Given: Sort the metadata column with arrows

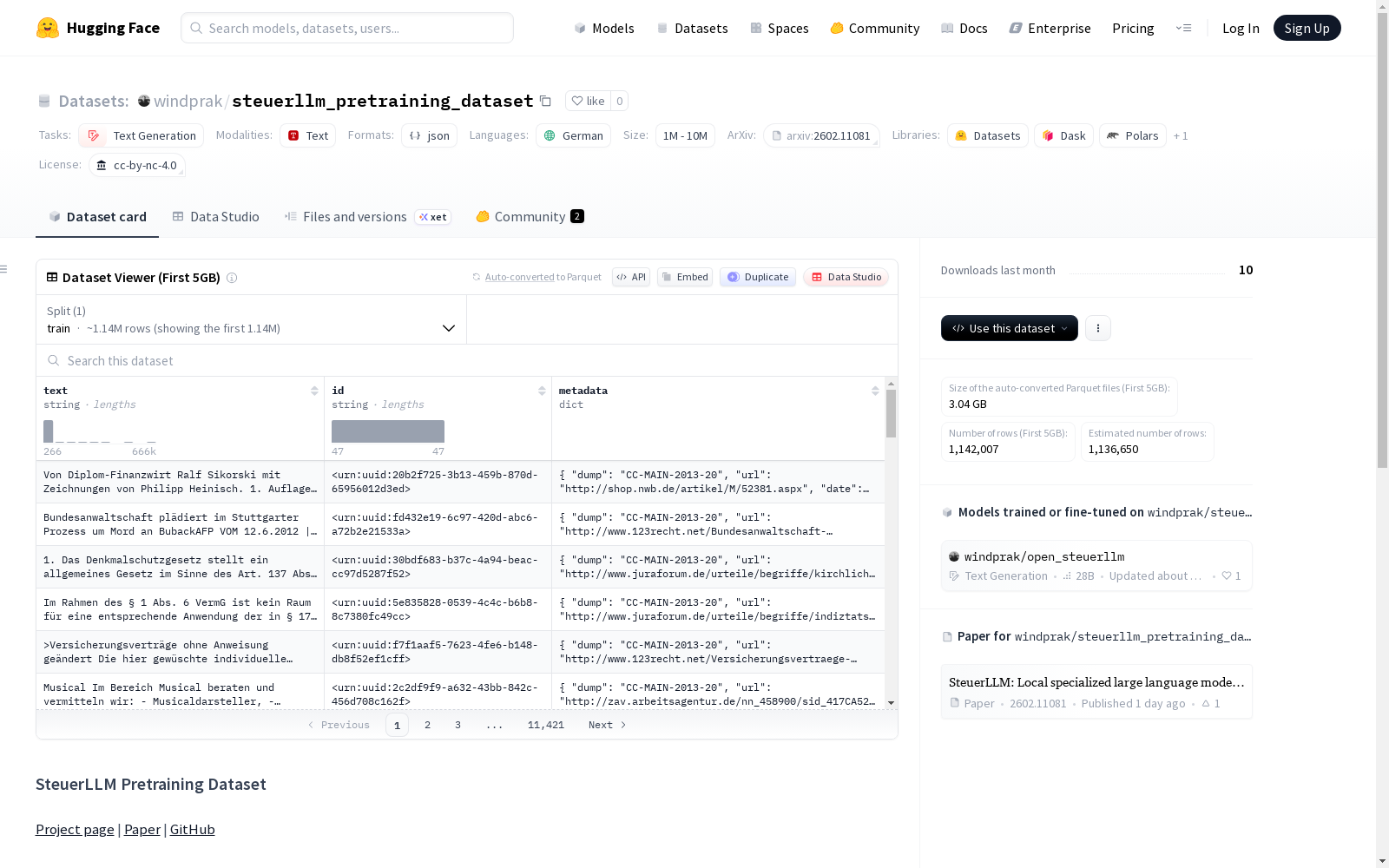Looking at the screenshot, I should coord(875,391).
